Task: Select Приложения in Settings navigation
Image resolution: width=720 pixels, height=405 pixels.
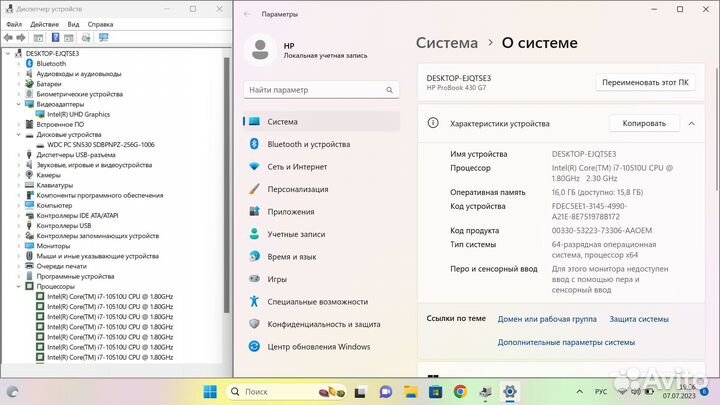Action: coord(321,211)
